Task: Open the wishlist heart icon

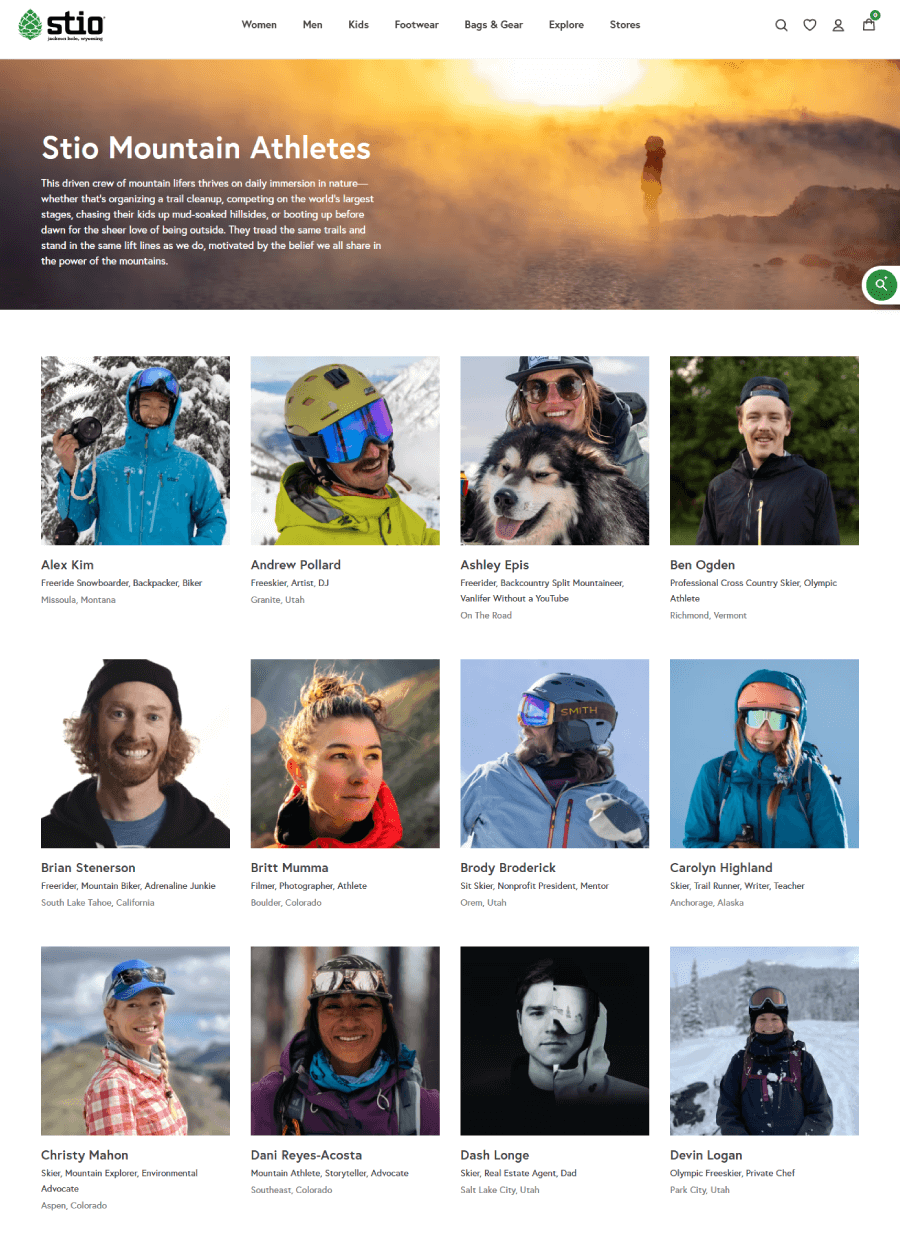Action: pyautogui.click(x=810, y=25)
